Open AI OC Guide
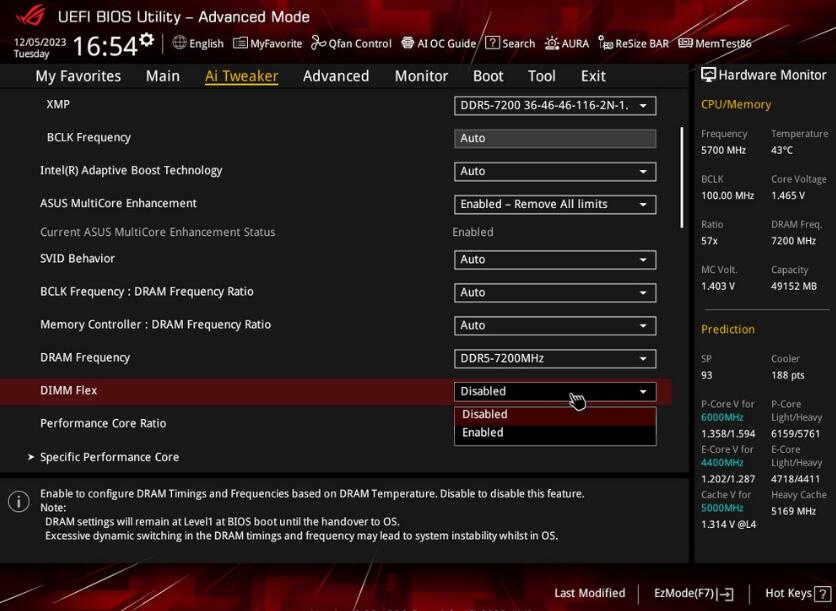The width and height of the screenshot is (836, 611). coord(438,43)
